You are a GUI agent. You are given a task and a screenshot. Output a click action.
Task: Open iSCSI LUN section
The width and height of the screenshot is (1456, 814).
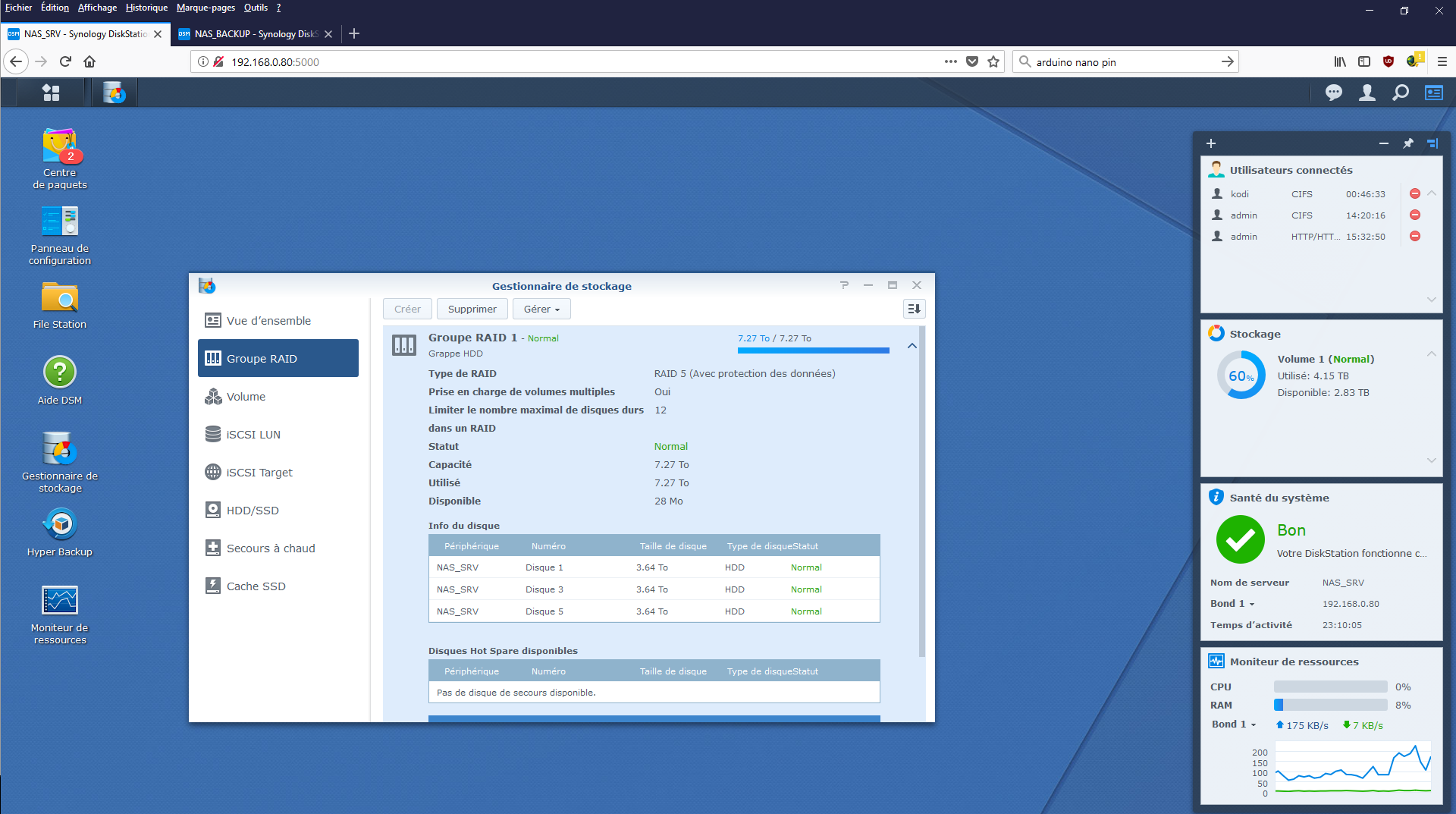tap(278, 435)
